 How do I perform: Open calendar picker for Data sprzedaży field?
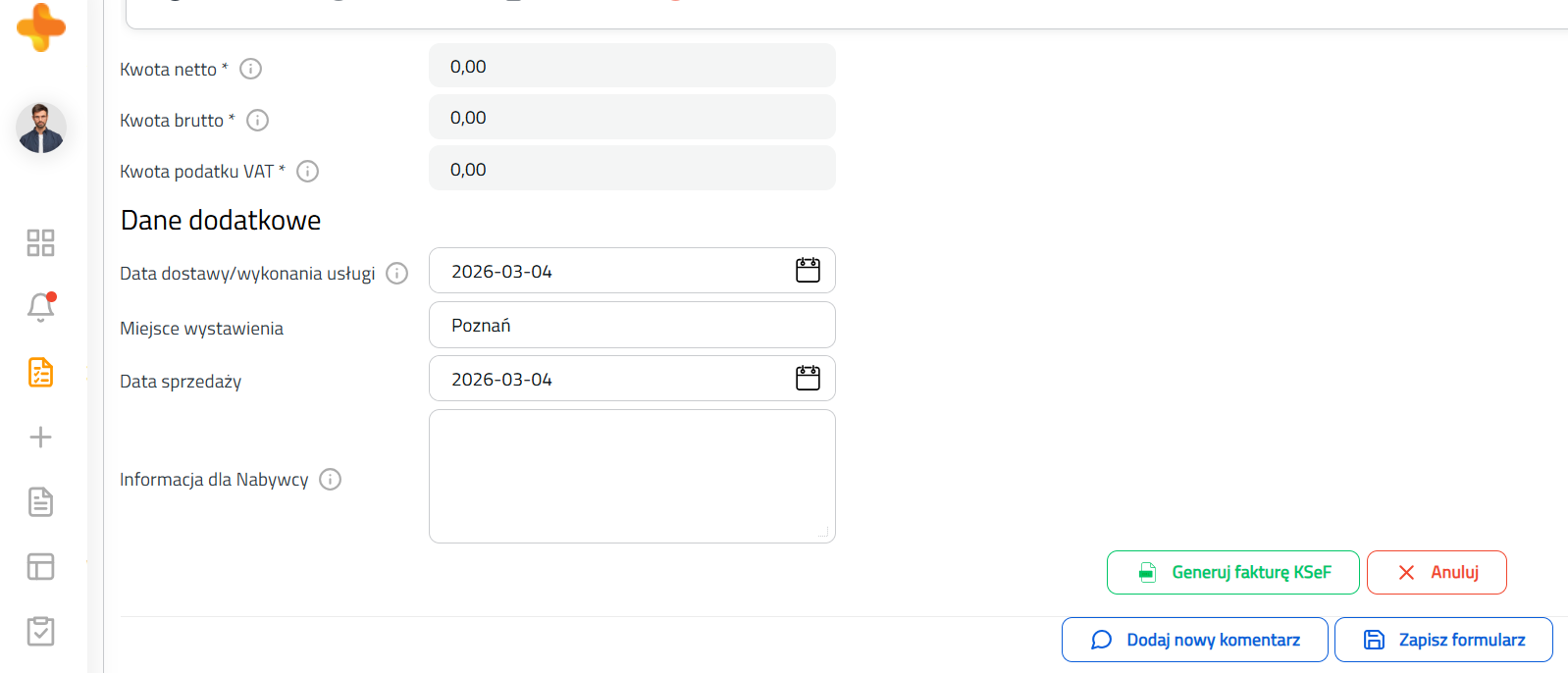pos(808,379)
